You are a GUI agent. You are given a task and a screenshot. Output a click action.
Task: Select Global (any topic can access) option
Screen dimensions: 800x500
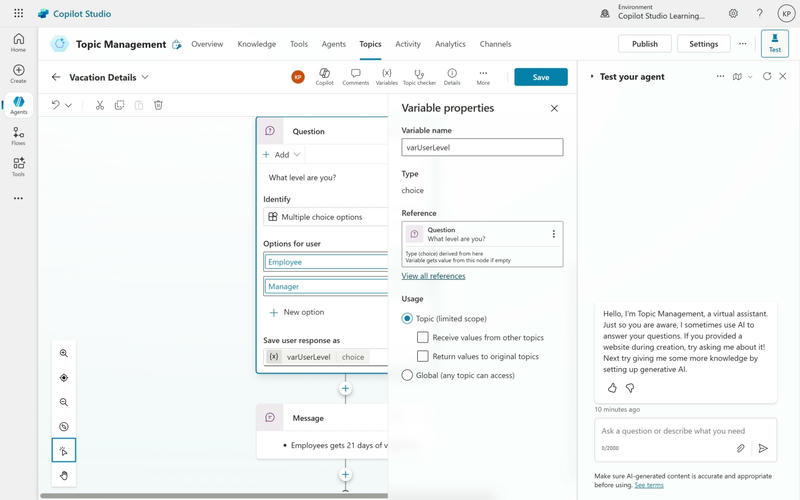point(407,375)
